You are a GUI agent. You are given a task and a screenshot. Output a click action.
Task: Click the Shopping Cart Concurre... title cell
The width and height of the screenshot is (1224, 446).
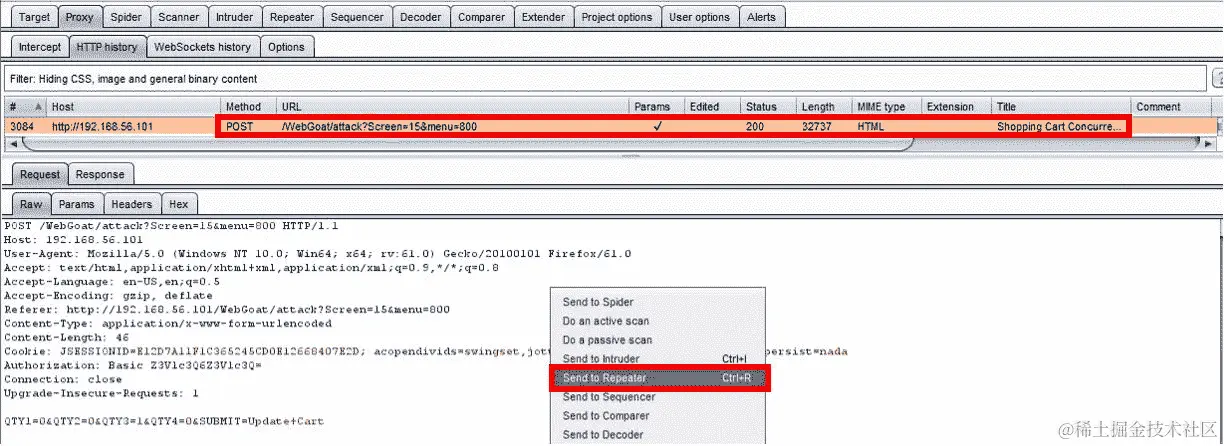coord(1059,127)
